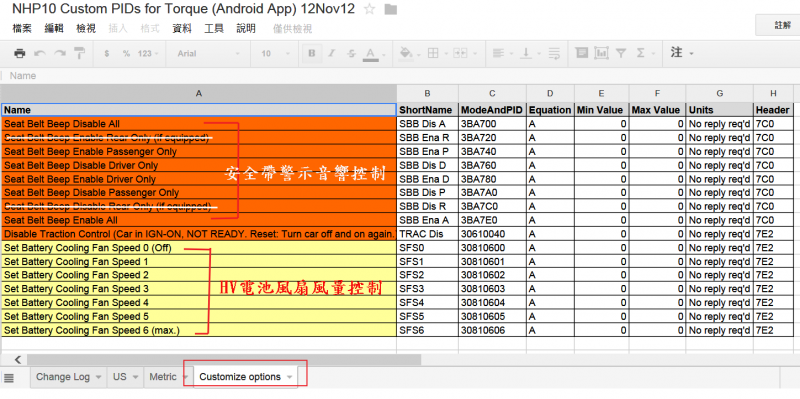The image size is (800, 399).
Task: Open the US tab dropdown arrow
Action: 135,378
